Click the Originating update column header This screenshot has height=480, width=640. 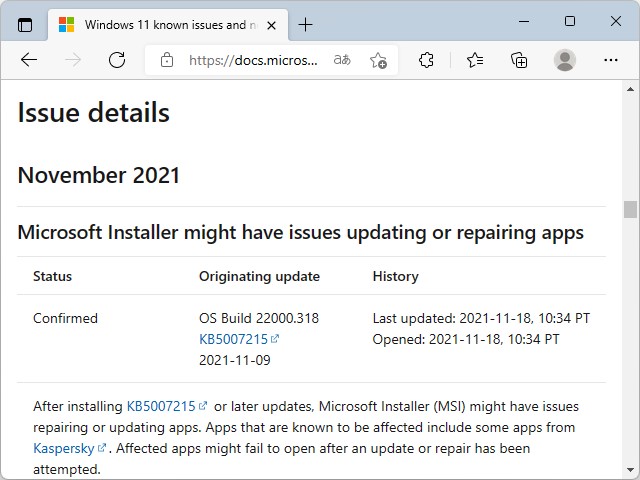259,276
